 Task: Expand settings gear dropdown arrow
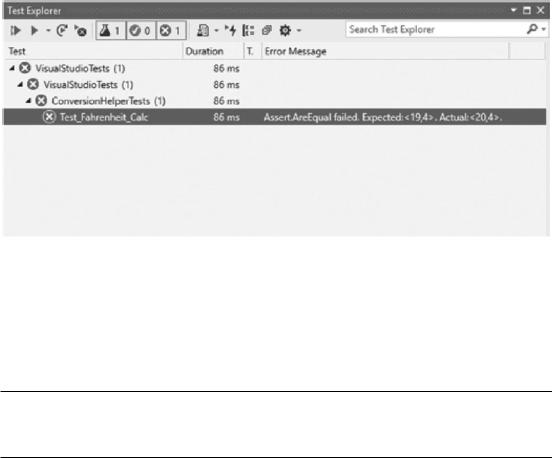point(299,31)
